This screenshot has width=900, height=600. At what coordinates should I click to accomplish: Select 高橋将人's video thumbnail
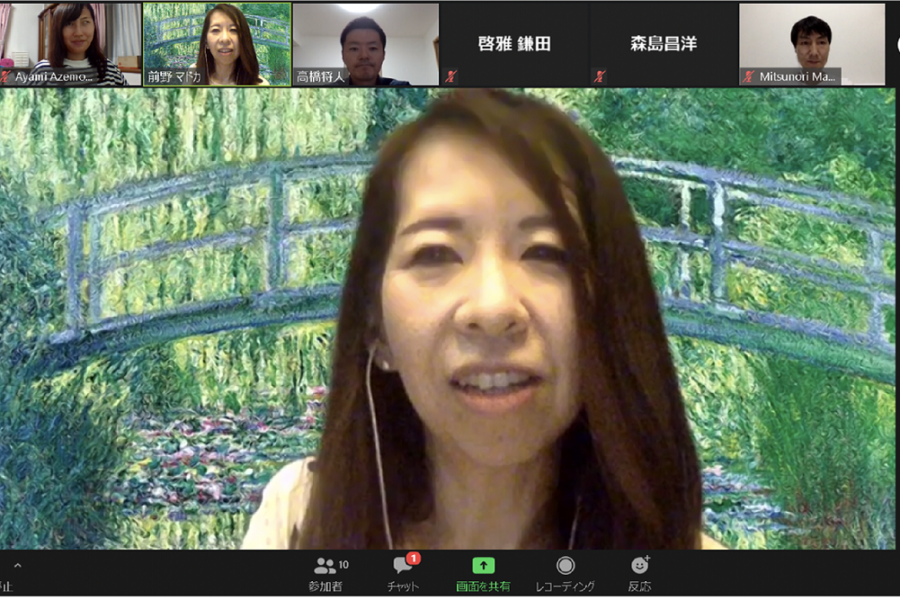(366, 44)
